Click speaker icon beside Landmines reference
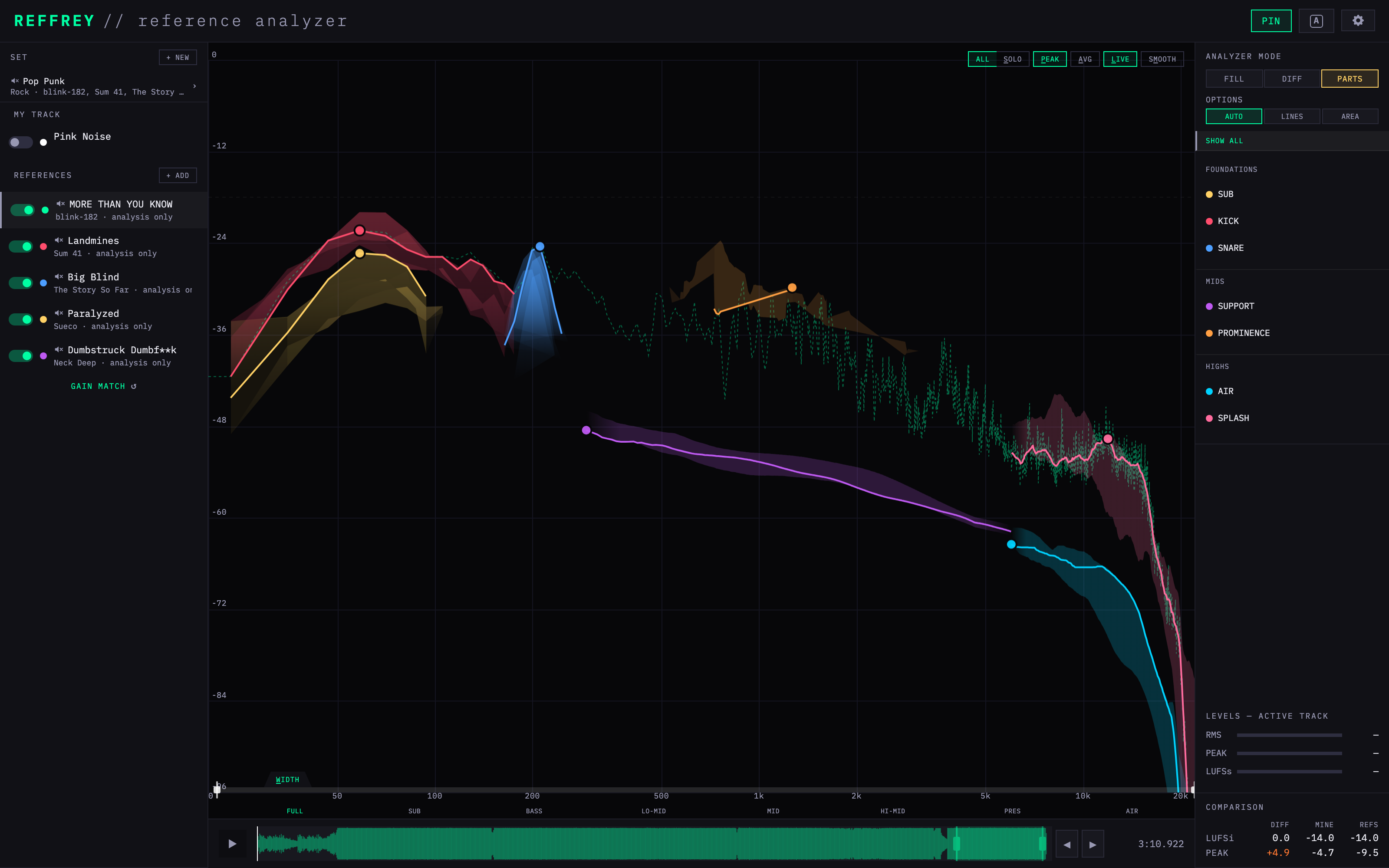This screenshot has width=1389, height=868. [x=59, y=240]
